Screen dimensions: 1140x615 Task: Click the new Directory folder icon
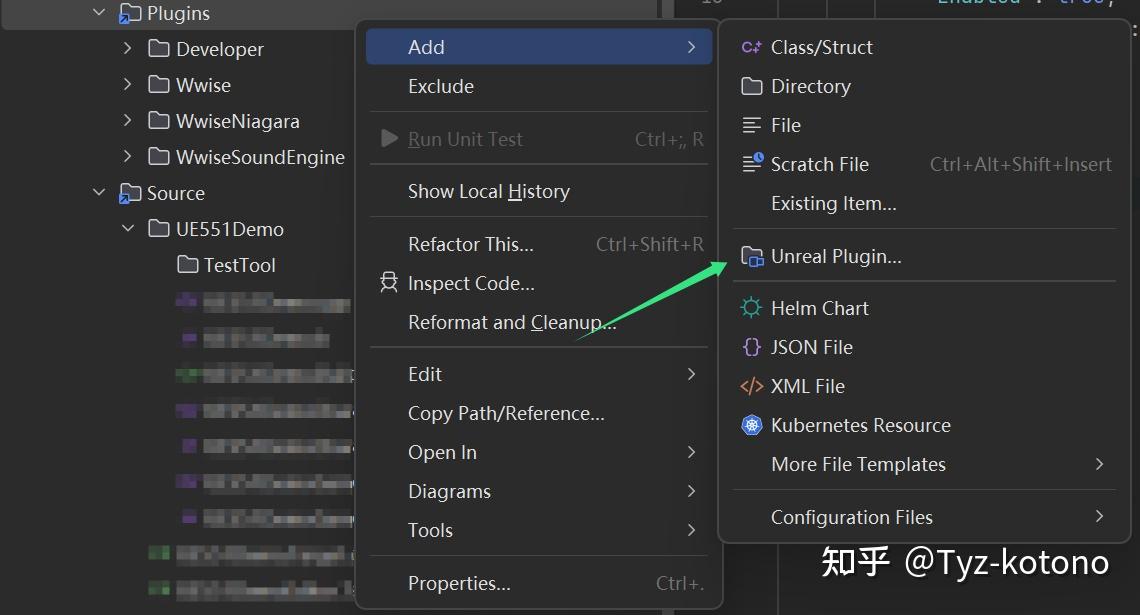point(751,86)
